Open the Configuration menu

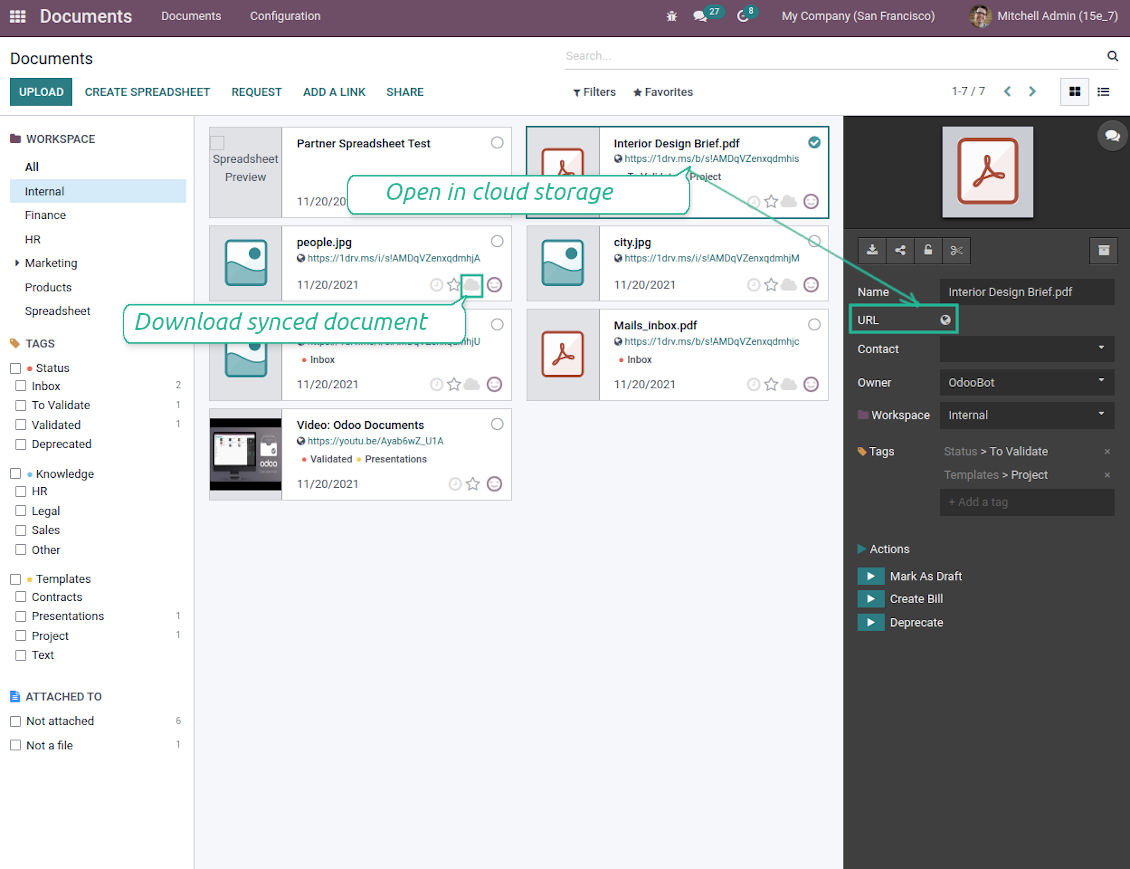(285, 16)
